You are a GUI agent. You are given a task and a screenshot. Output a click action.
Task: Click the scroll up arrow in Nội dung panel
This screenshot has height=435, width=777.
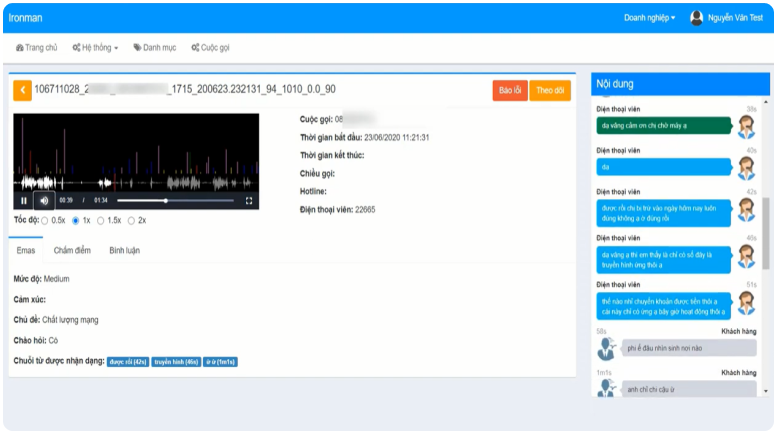click(x=766, y=102)
